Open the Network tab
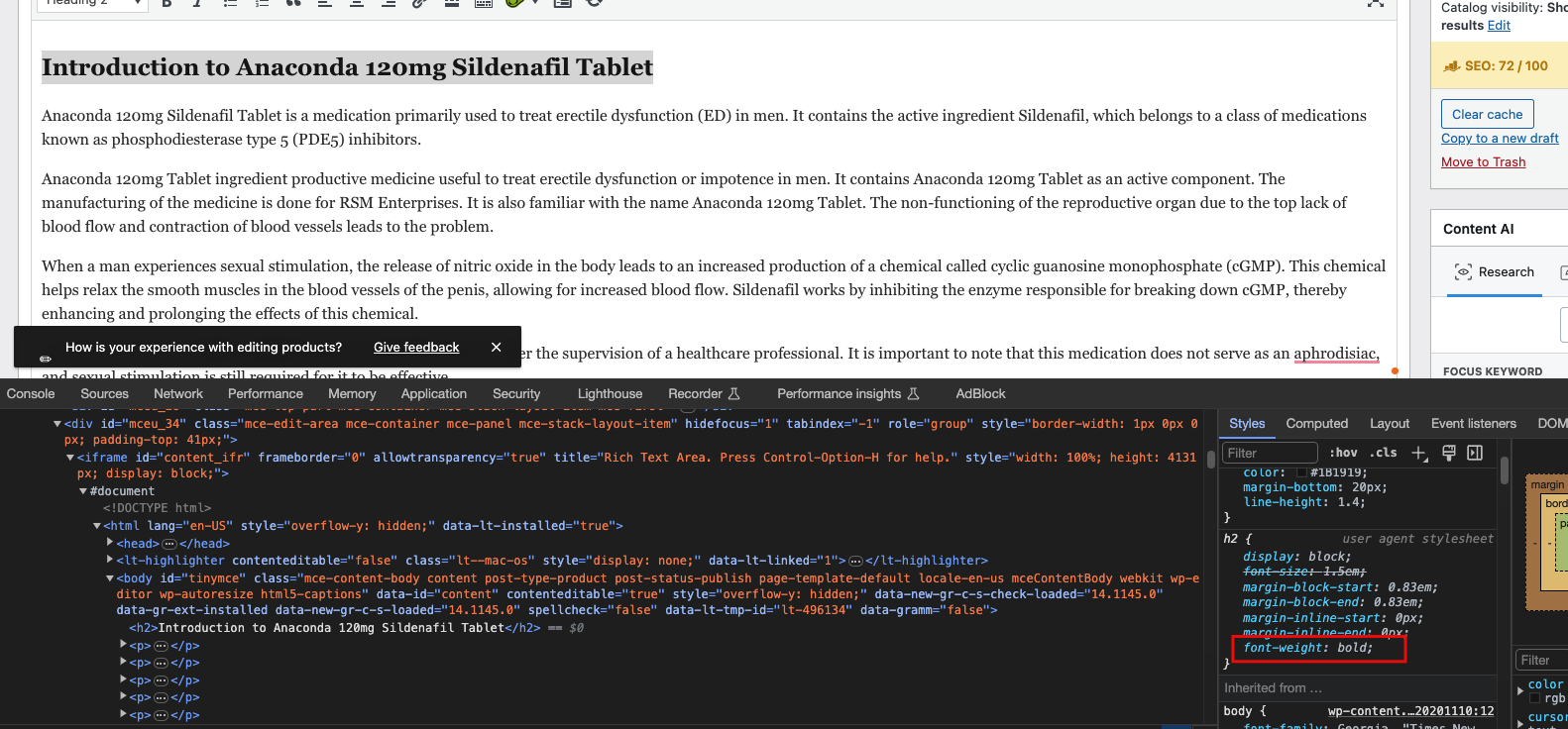Image resolution: width=1568 pixels, height=729 pixels. (178, 393)
